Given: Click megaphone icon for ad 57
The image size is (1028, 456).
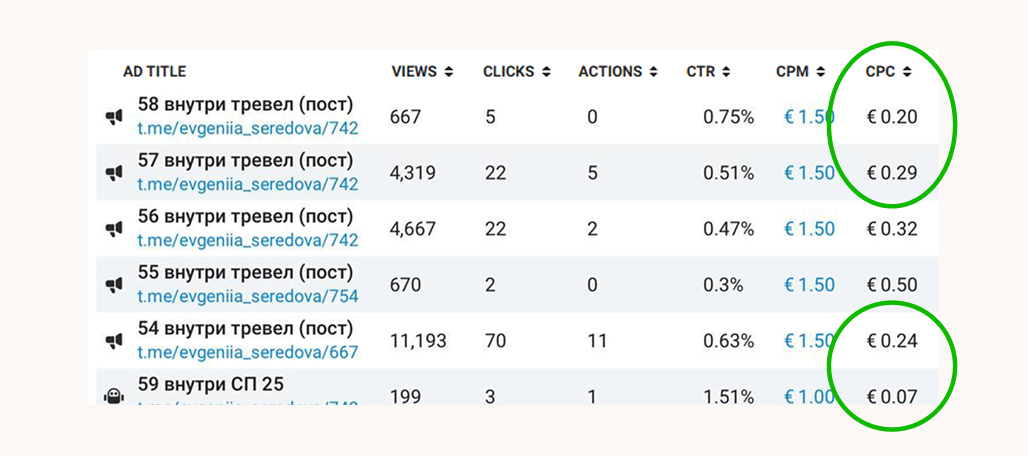Looking at the screenshot, I should pos(114,173).
